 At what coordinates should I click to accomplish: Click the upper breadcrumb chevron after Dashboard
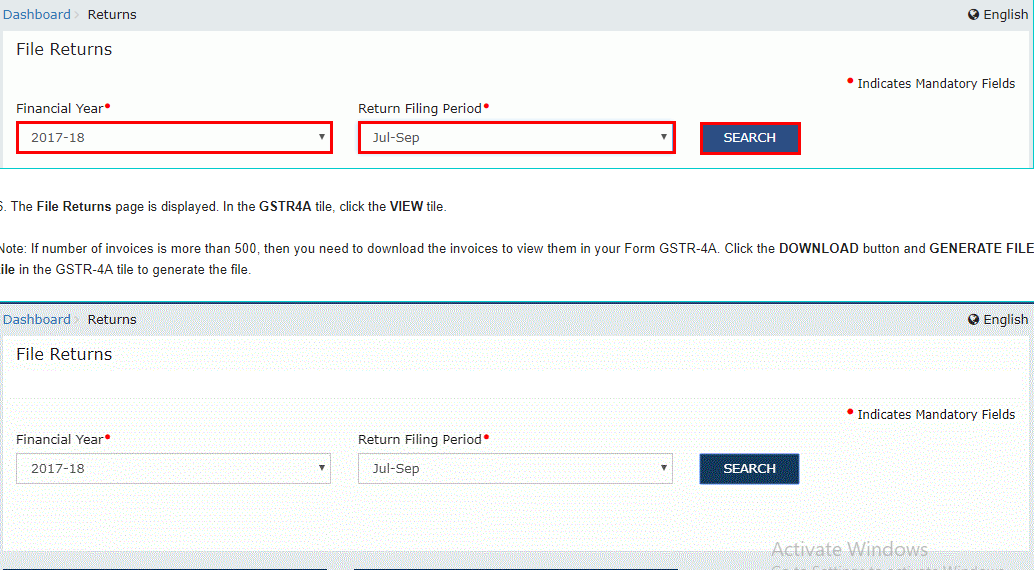click(77, 15)
